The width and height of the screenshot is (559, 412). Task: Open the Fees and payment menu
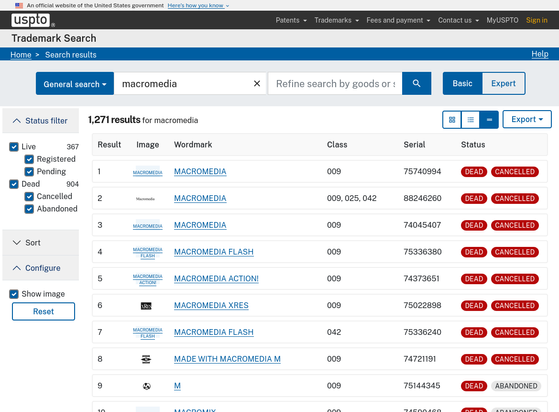click(x=398, y=20)
